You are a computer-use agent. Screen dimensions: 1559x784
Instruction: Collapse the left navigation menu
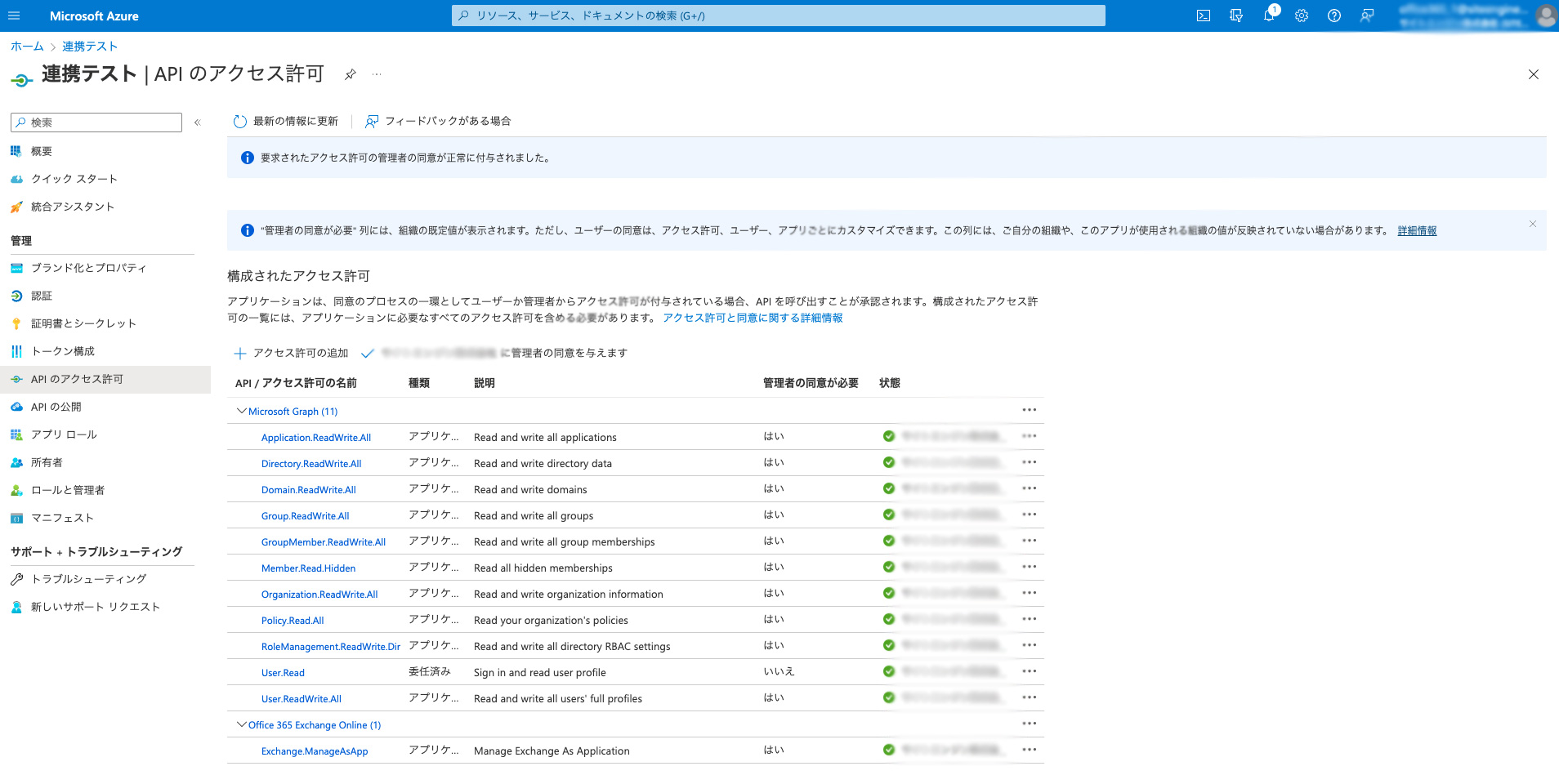click(x=197, y=122)
